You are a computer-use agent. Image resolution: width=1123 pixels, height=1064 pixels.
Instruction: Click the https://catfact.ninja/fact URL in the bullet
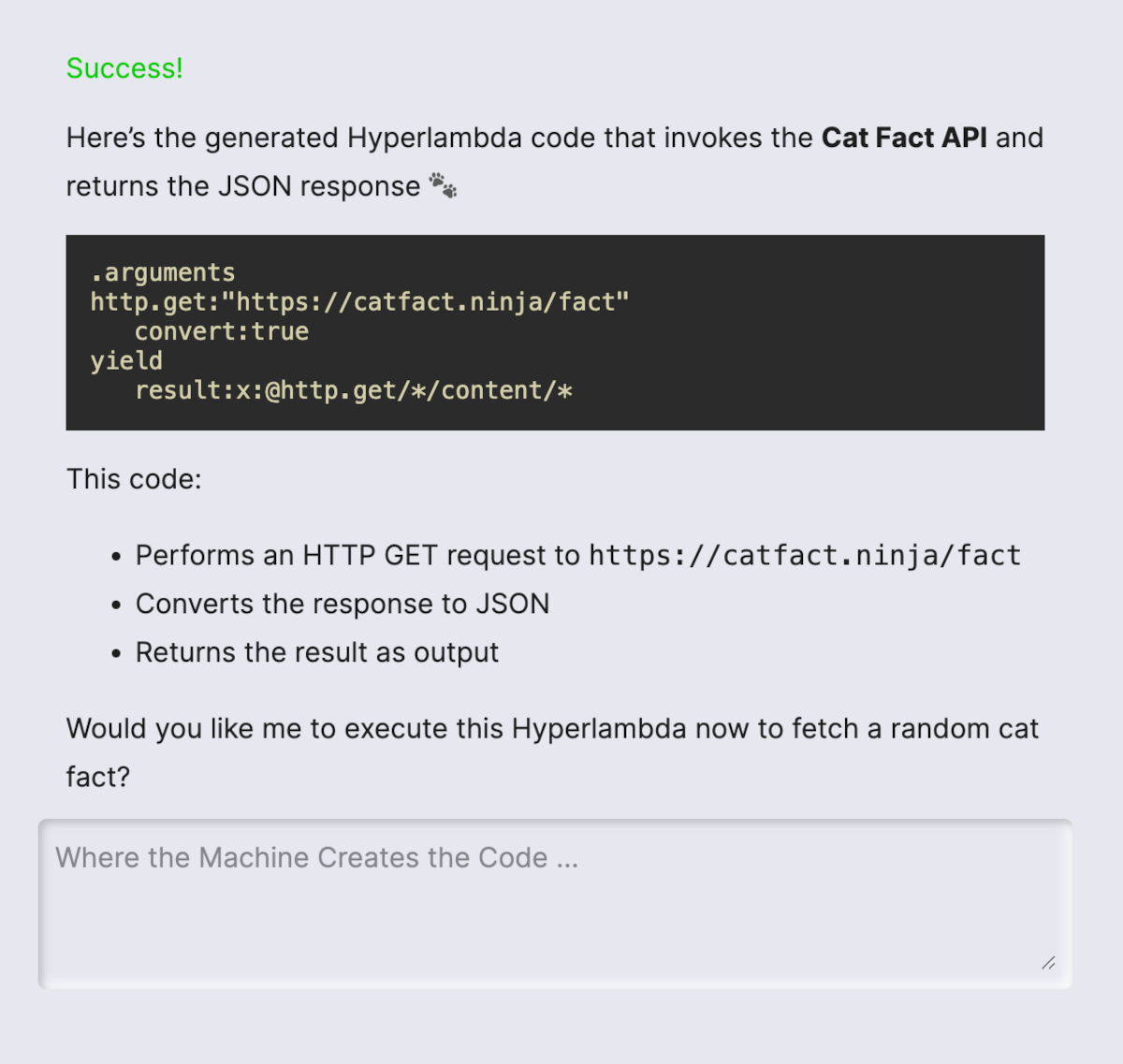(803, 556)
